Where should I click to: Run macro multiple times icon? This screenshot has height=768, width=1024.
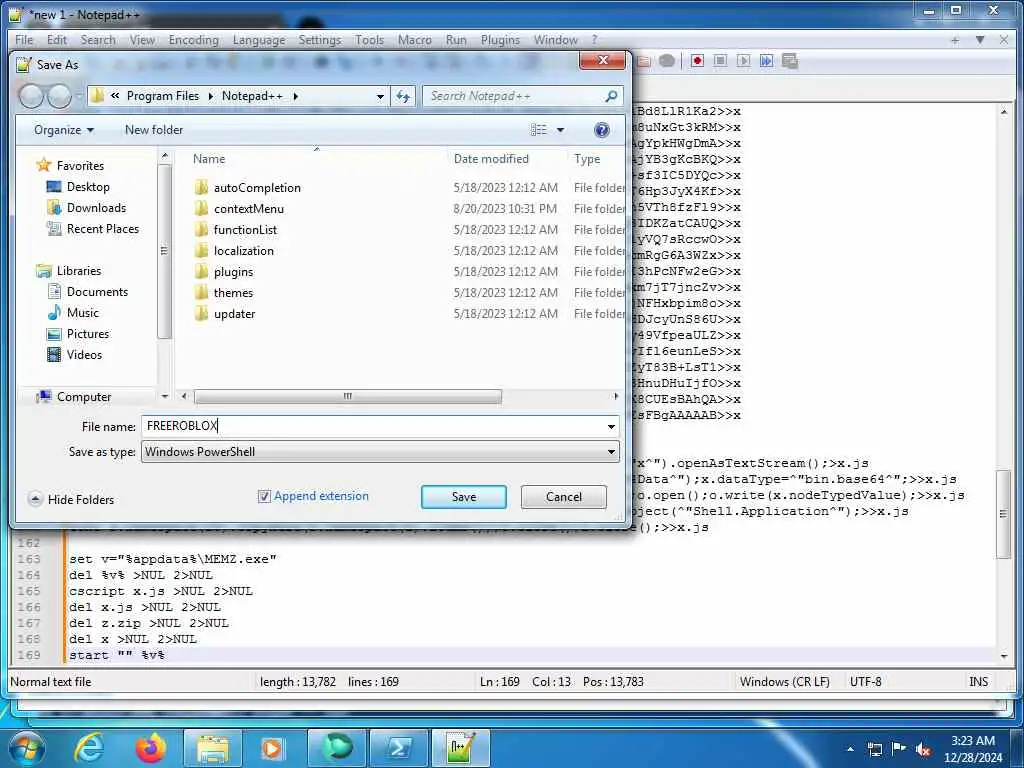click(766, 61)
